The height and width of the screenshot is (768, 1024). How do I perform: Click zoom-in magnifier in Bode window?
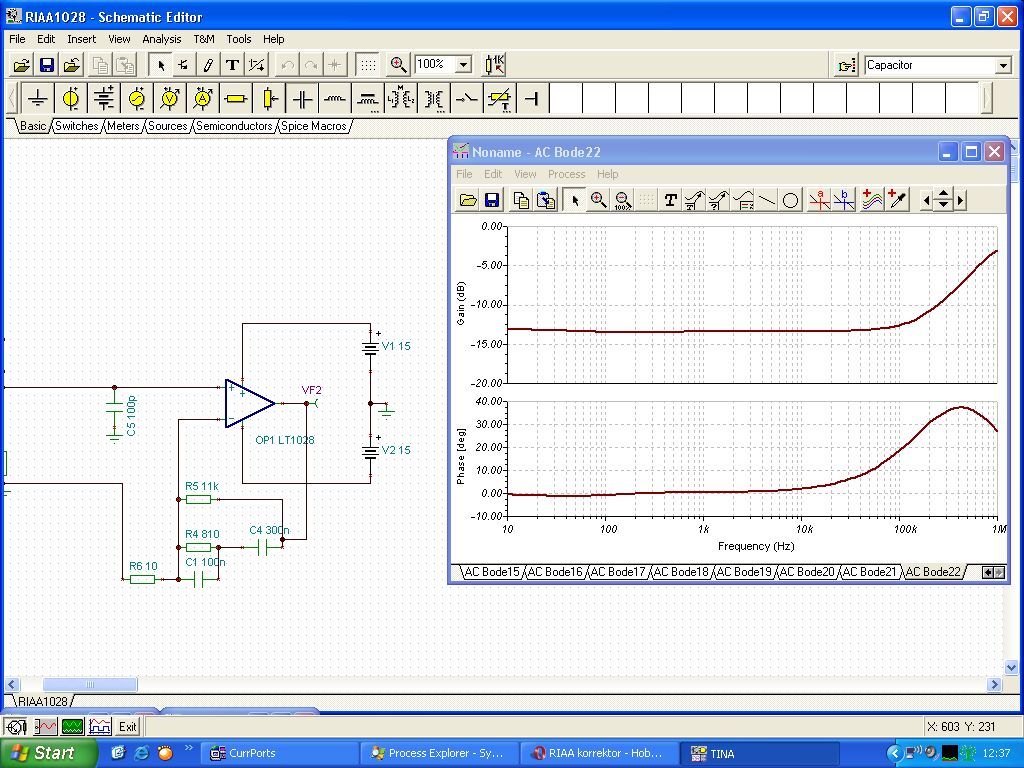tap(598, 200)
